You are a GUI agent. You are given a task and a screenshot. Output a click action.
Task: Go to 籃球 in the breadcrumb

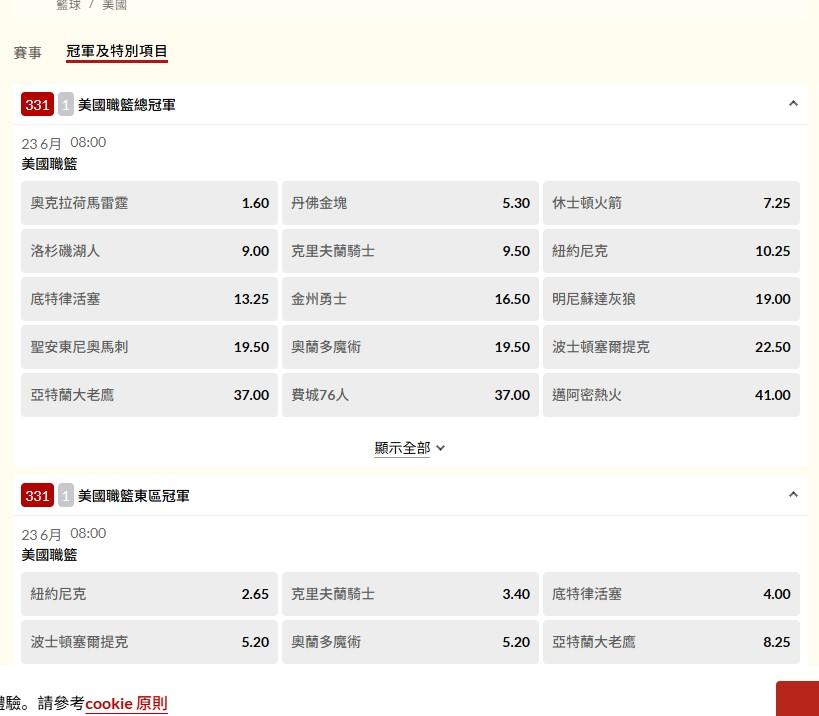[x=68, y=5]
